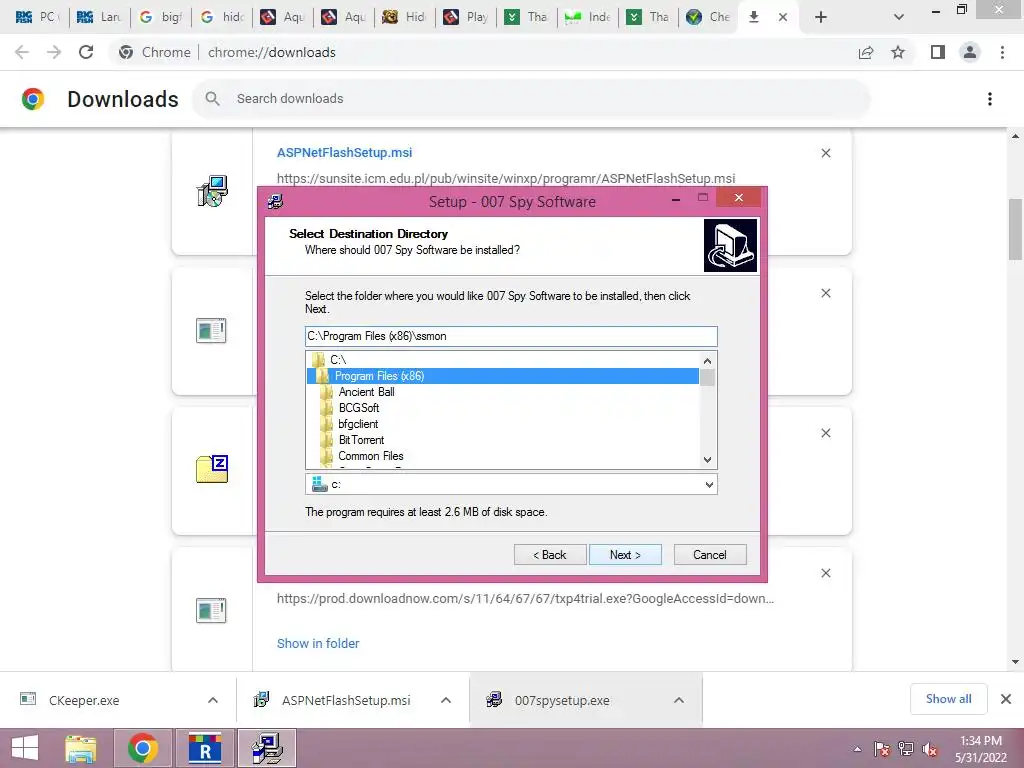
Task: Switch to the first Big Fish 'PC' tab
Action: click(x=37, y=17)
